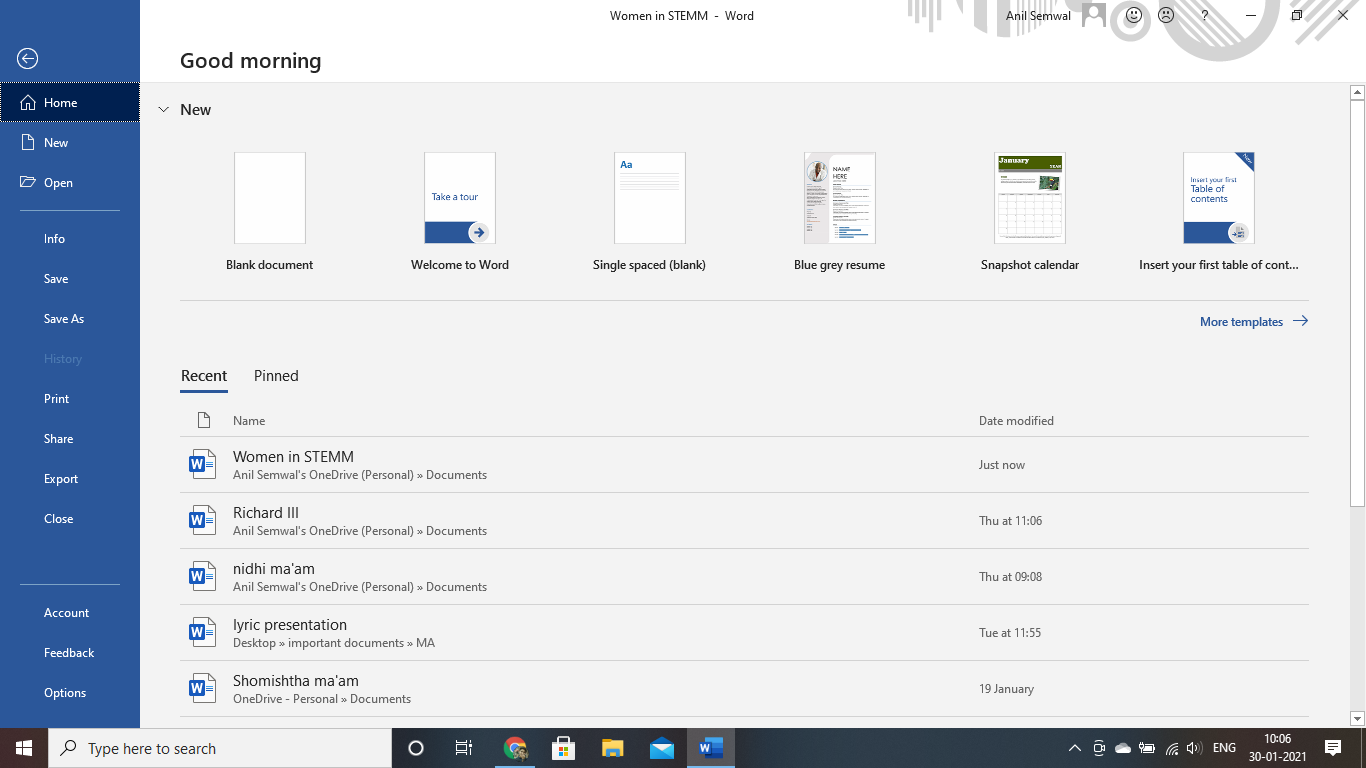
Task: Click the Cortana circle icon on taskbar
Action: pyautogui.click(x=416, y=748)
